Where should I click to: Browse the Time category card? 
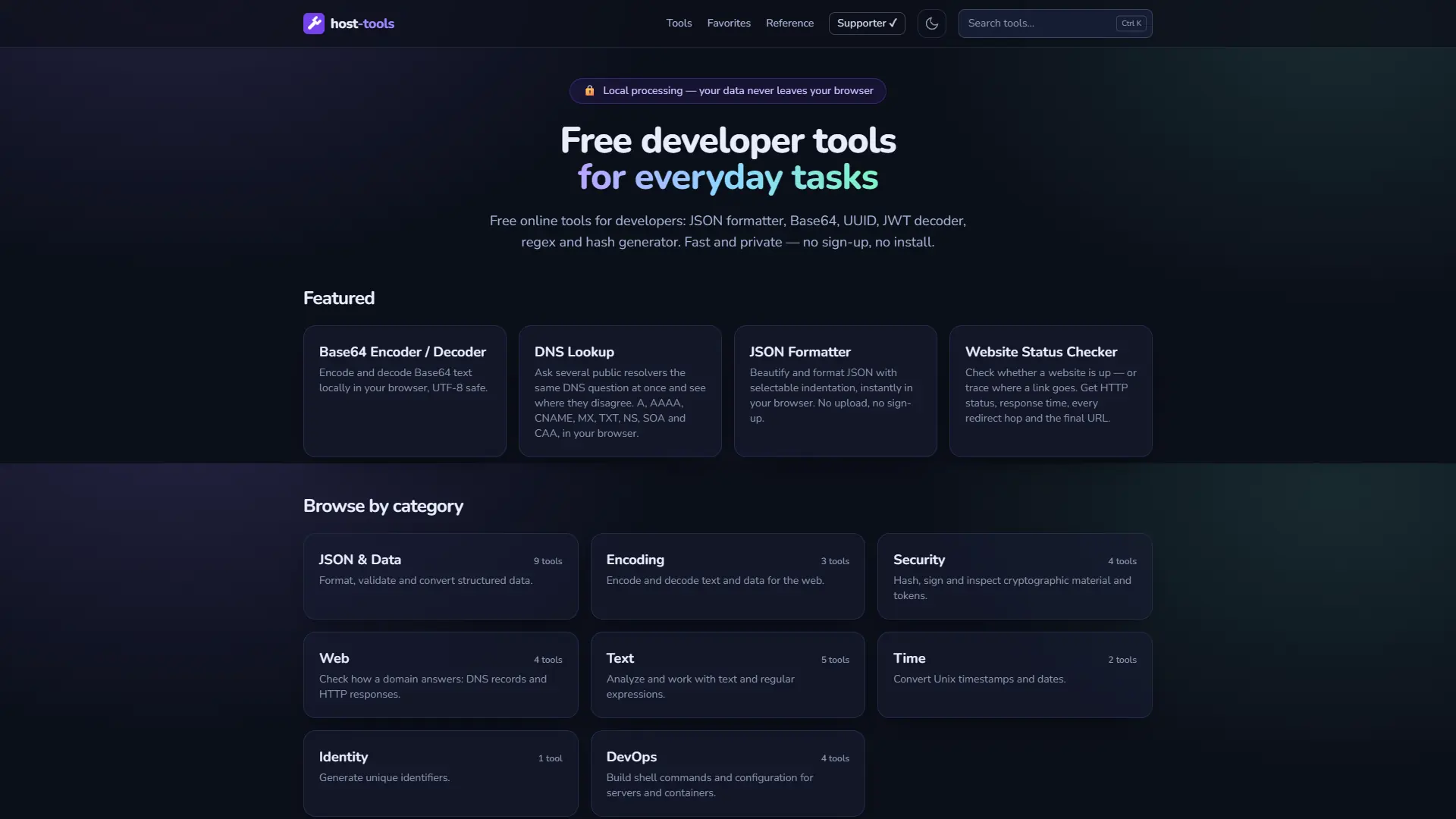tap(1015, 675)
